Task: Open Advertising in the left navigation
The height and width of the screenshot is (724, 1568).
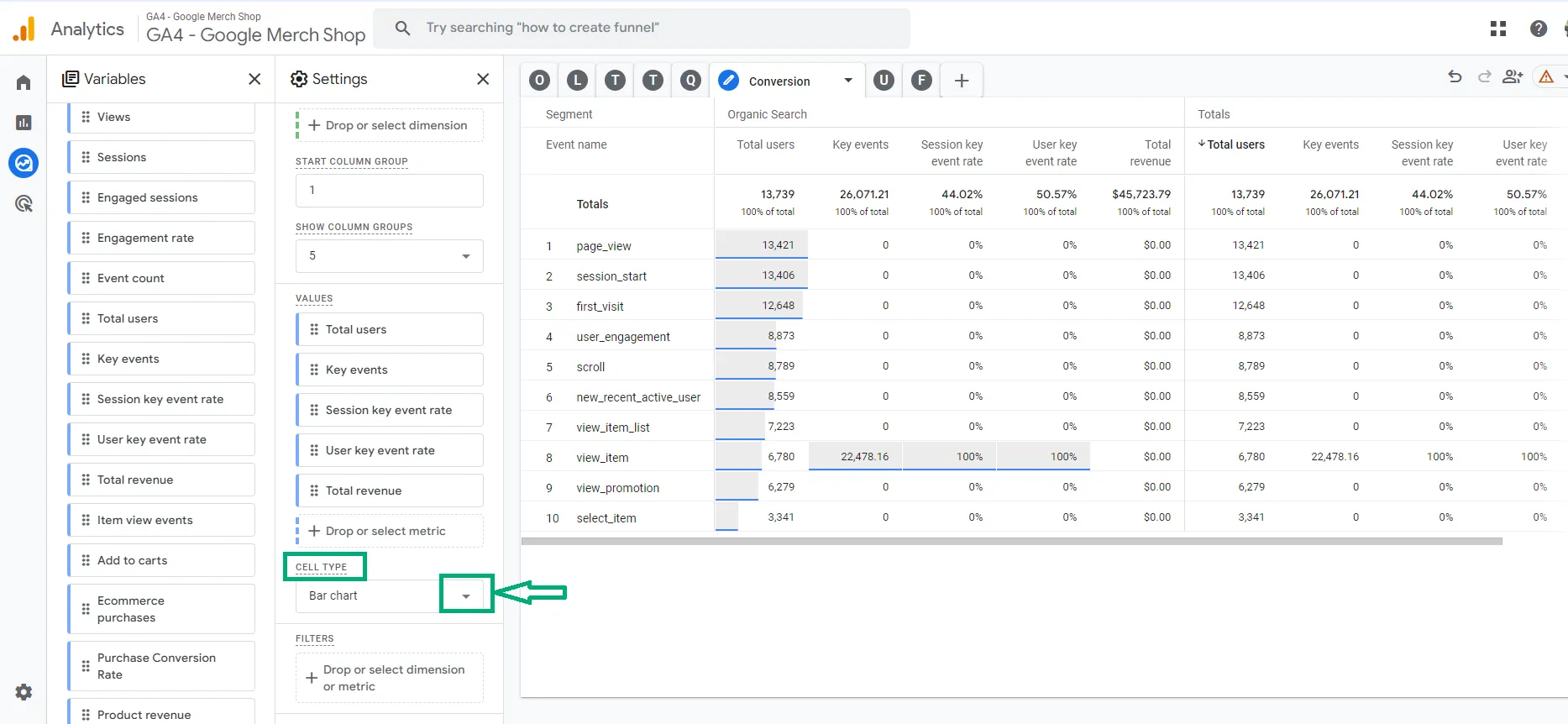Action: pos(24,203)
